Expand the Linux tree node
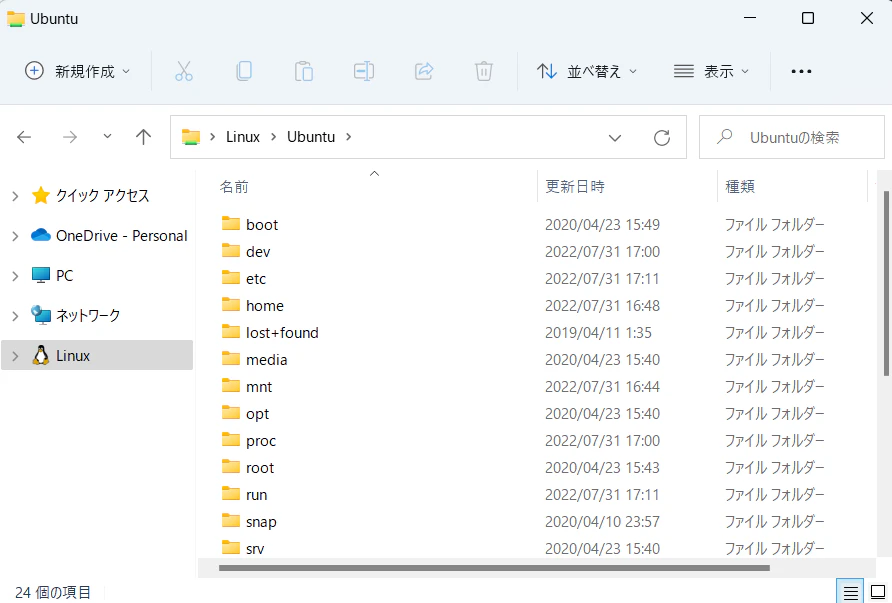 pos(15,356)
